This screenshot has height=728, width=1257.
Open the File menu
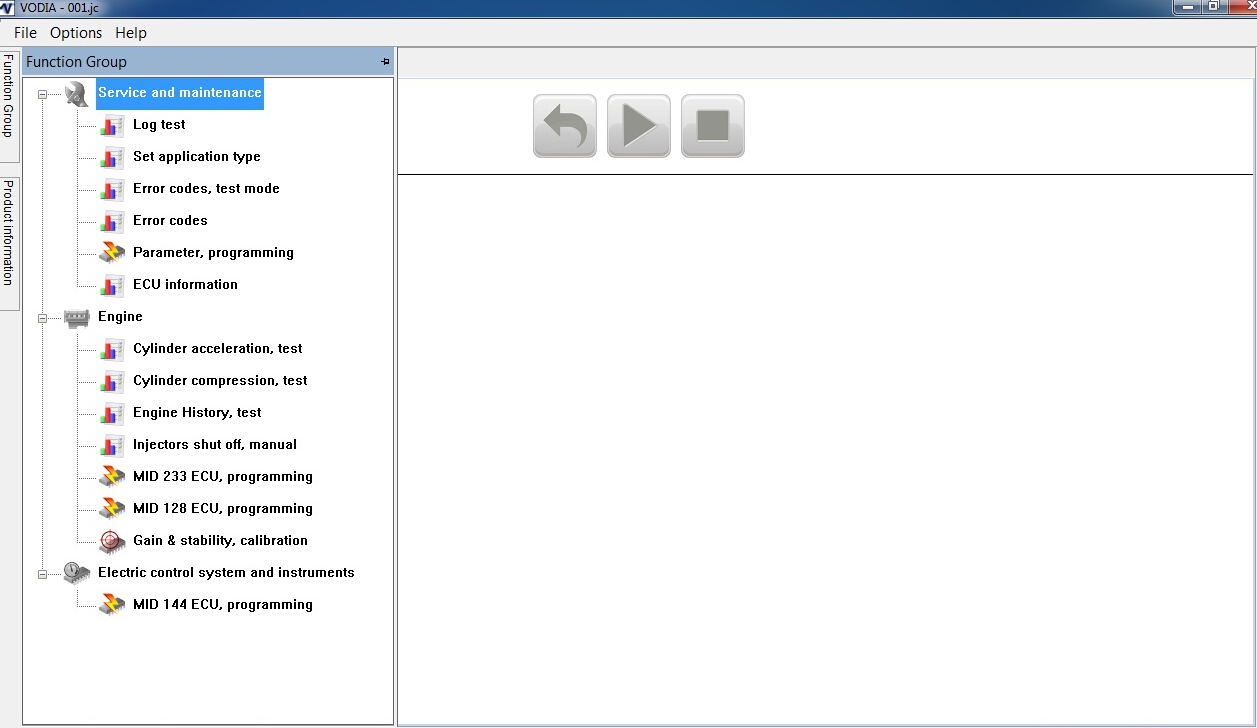click(25, 33)
